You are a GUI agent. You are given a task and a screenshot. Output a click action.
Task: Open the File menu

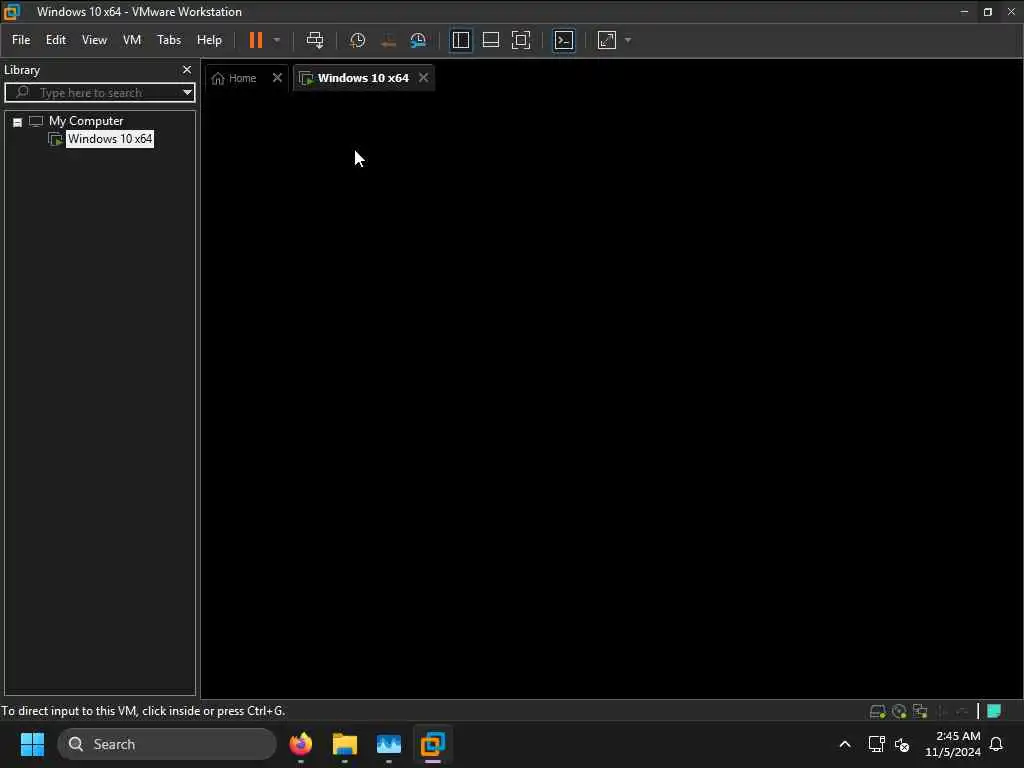(x=21, y=40)
